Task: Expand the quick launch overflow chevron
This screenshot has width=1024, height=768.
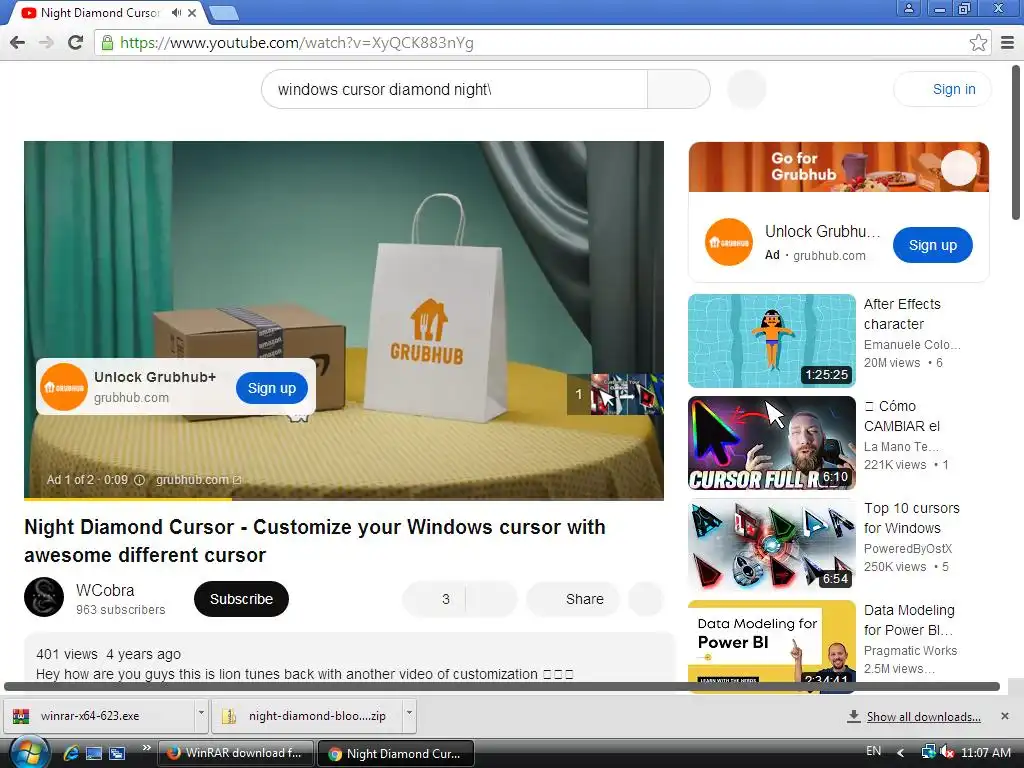Action: coord(146,747)
